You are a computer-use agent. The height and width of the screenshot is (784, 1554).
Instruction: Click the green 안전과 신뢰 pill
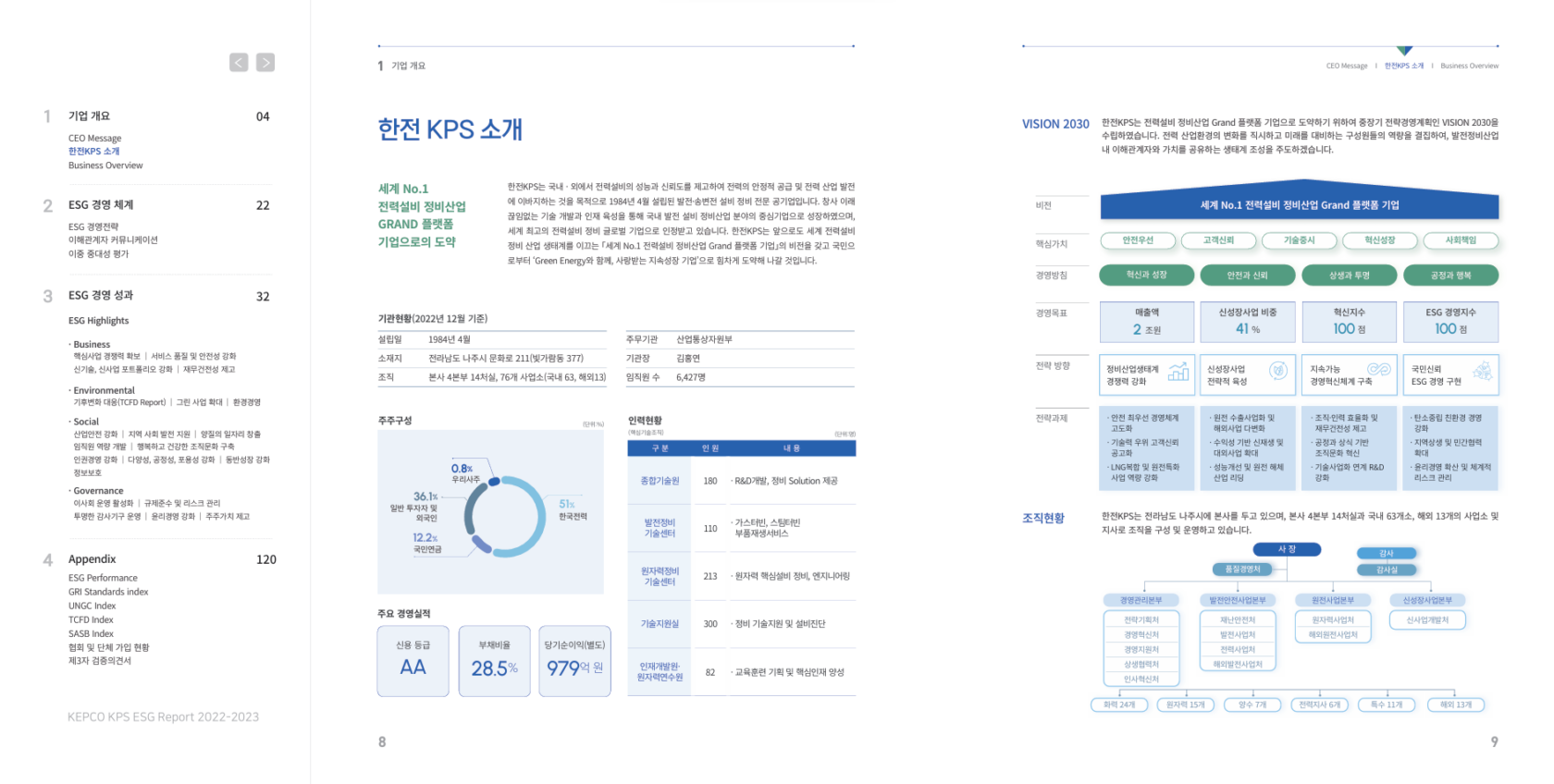point(1248,275)
